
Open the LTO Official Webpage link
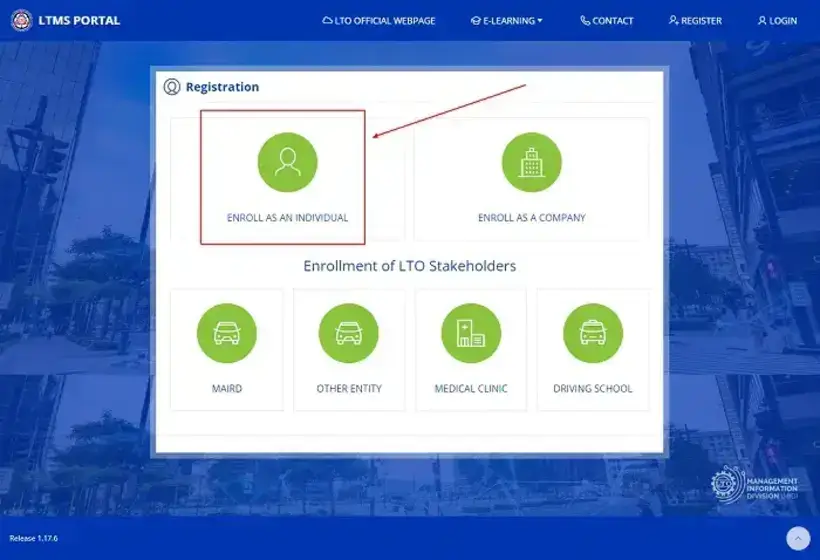(x=379, y=21)
